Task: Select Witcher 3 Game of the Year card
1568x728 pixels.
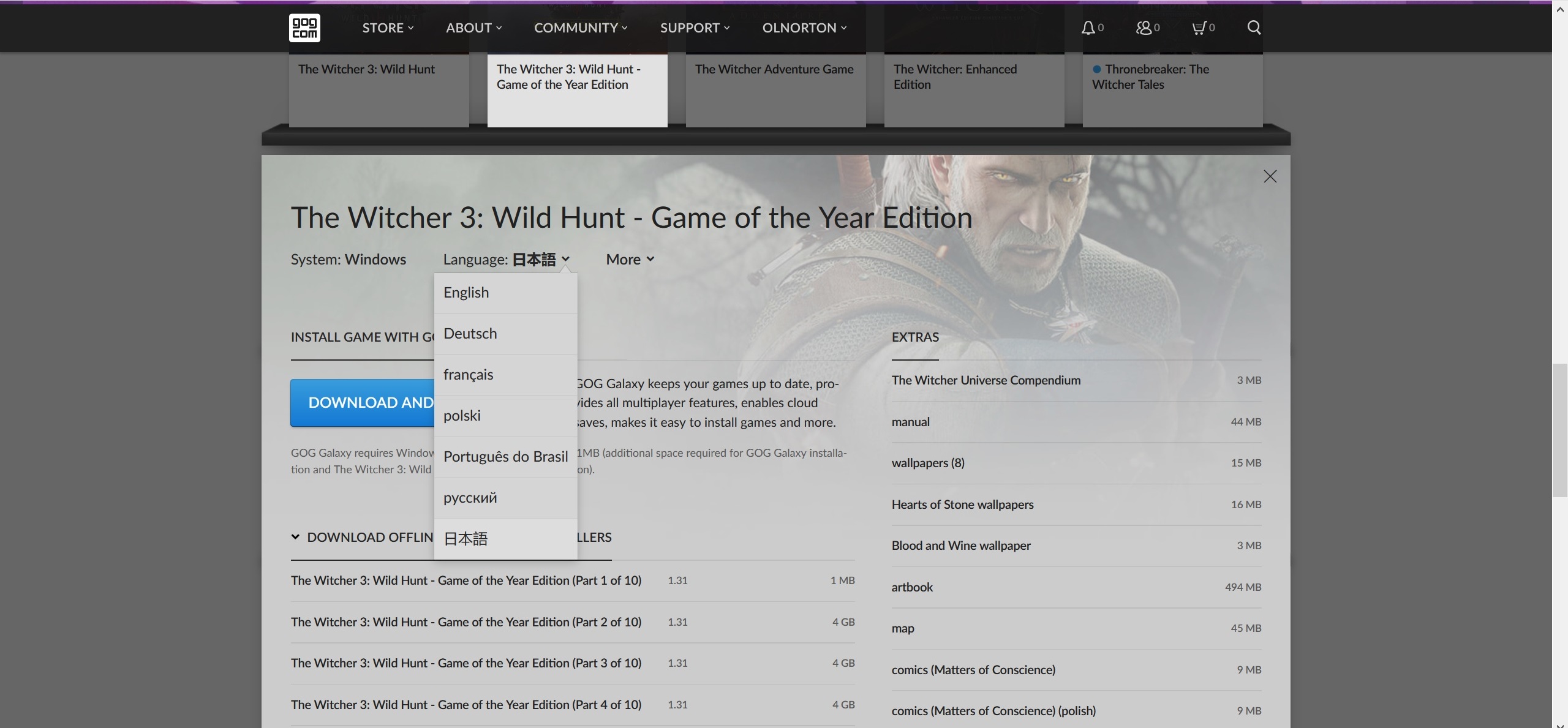Action: 578,90
